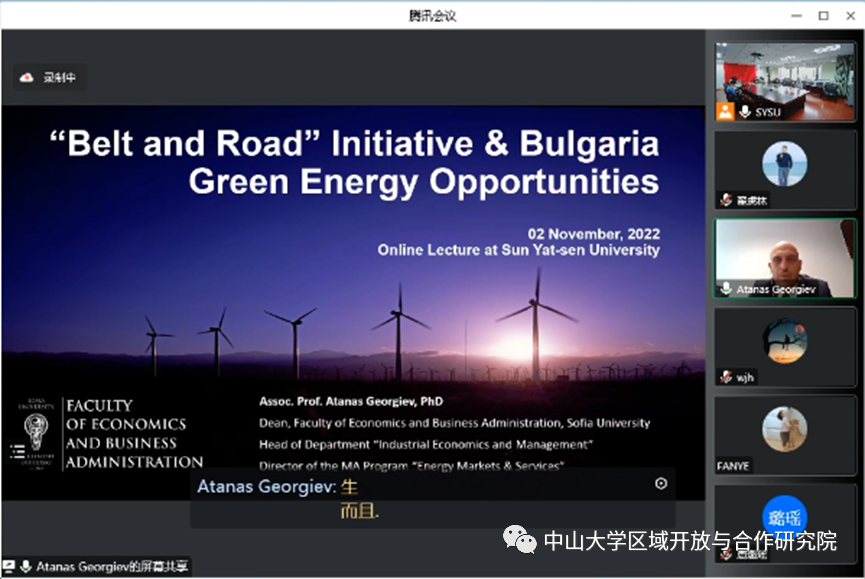The image size is (865, 579).
Task: Click the list menu icon on the slide
Action: [x=18, y=451]
